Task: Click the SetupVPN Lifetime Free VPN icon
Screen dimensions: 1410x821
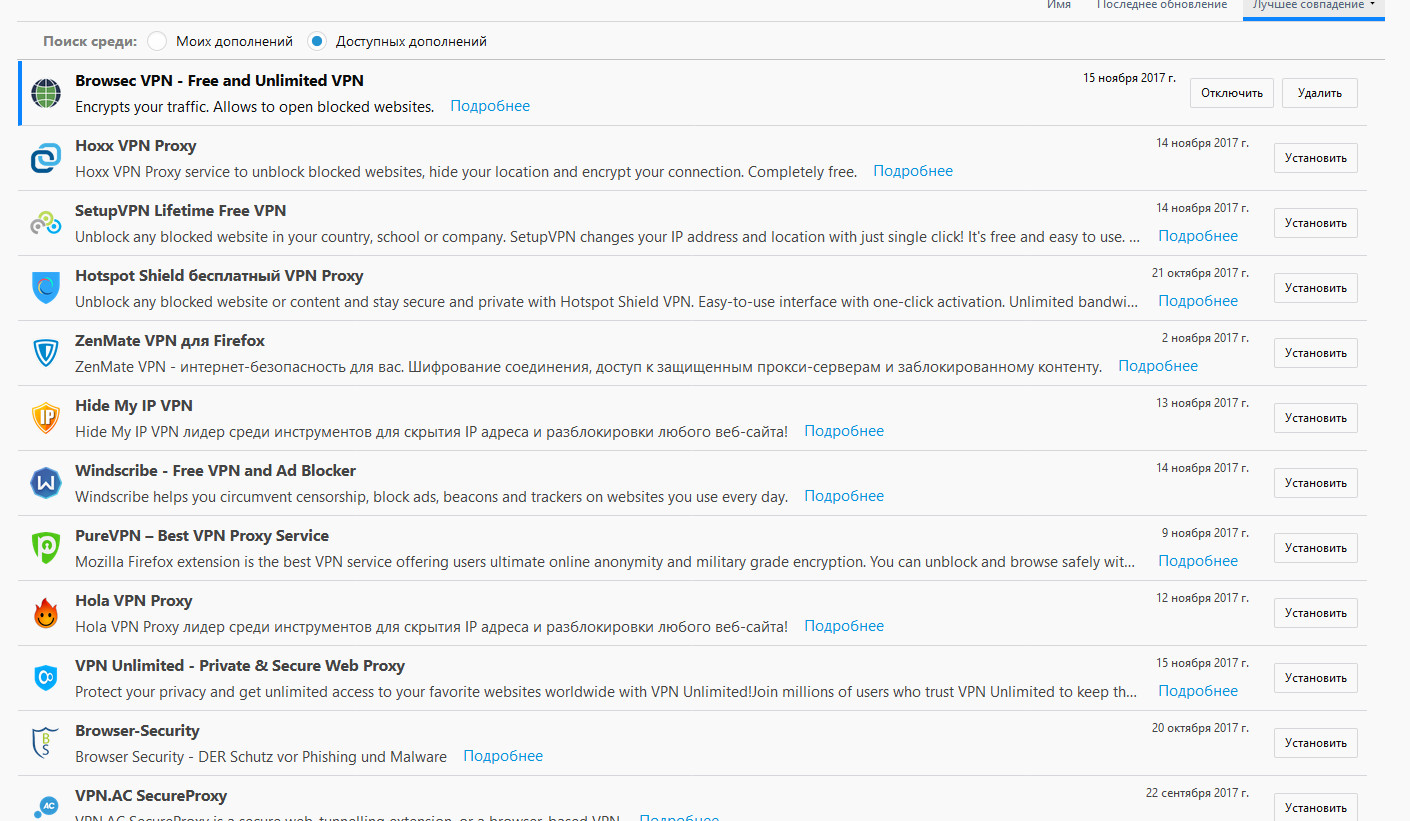Action: tap(46, 223)
